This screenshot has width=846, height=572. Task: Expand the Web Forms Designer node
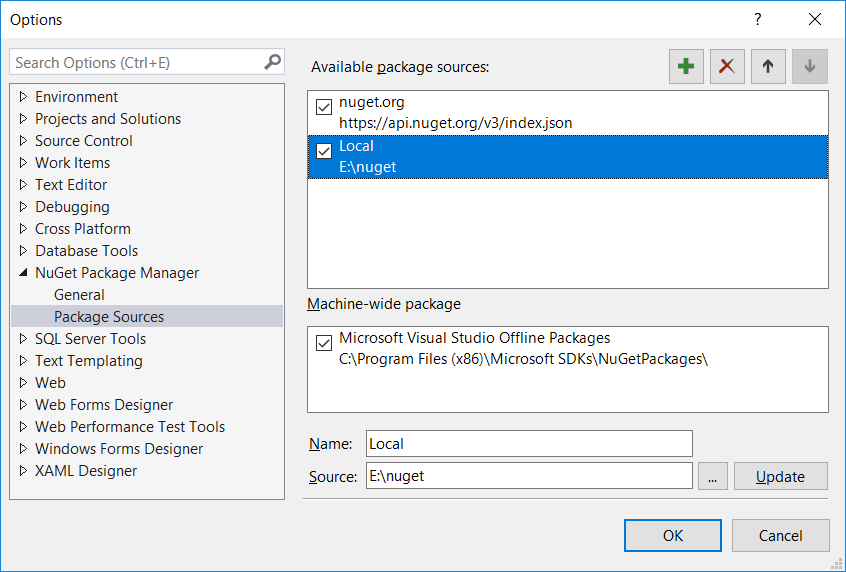point(23,405)
